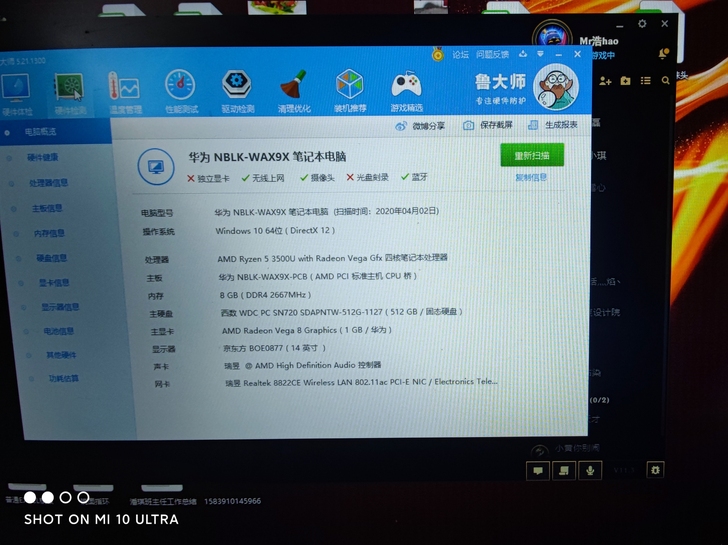Screen dimensions: 728x545
Task: Click the 蓝牙 status indicator
Action: pos(414,177)
